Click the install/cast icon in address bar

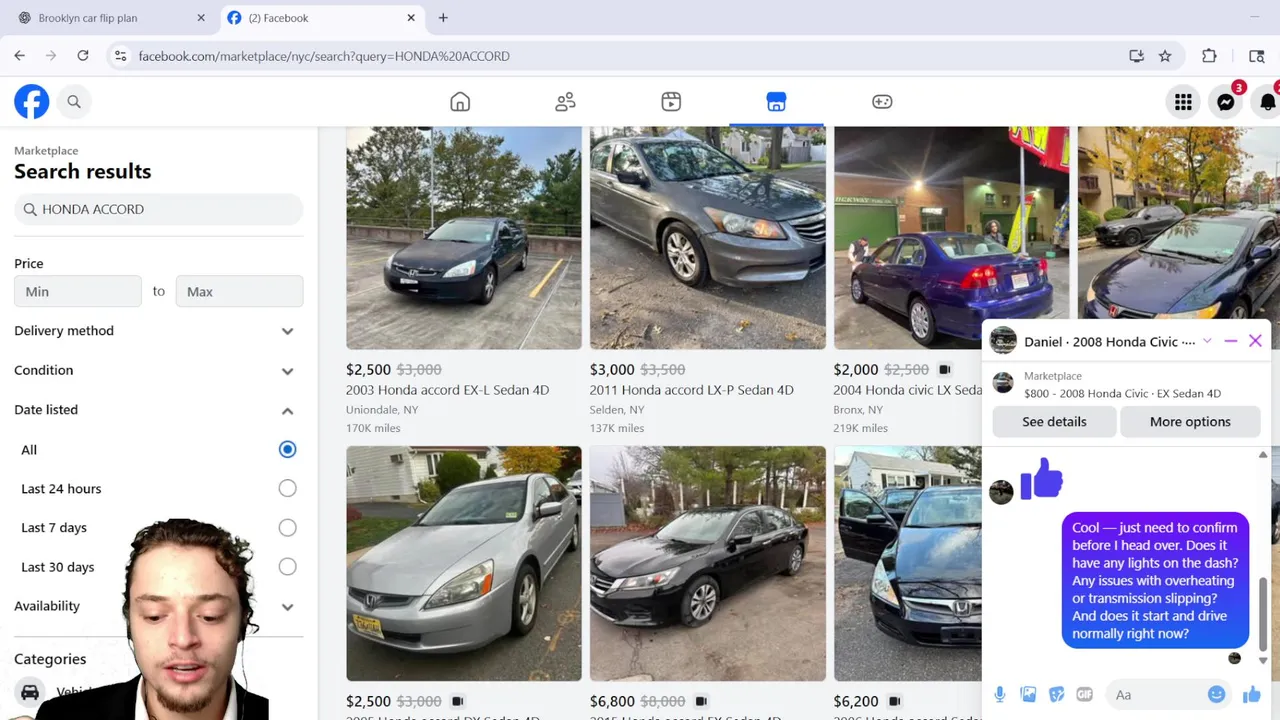pyautogui.click(x=1136, y=56)
